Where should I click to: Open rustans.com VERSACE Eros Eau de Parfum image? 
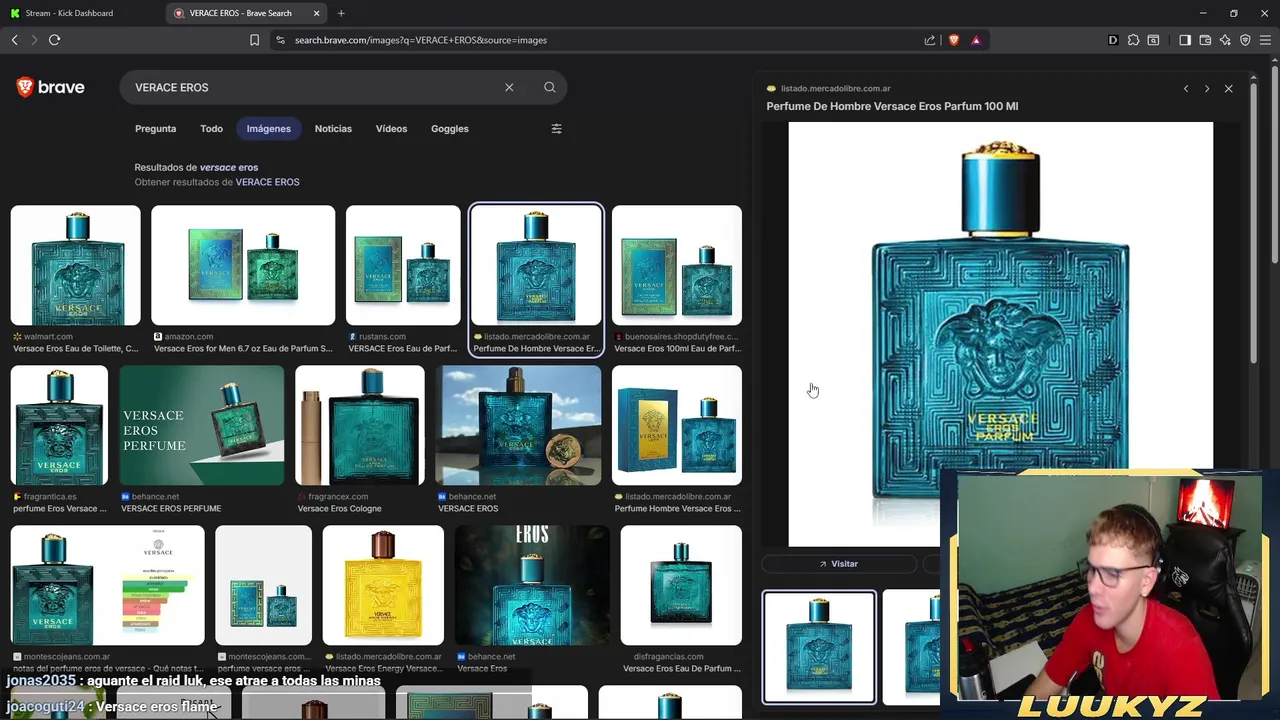(403, 265)
